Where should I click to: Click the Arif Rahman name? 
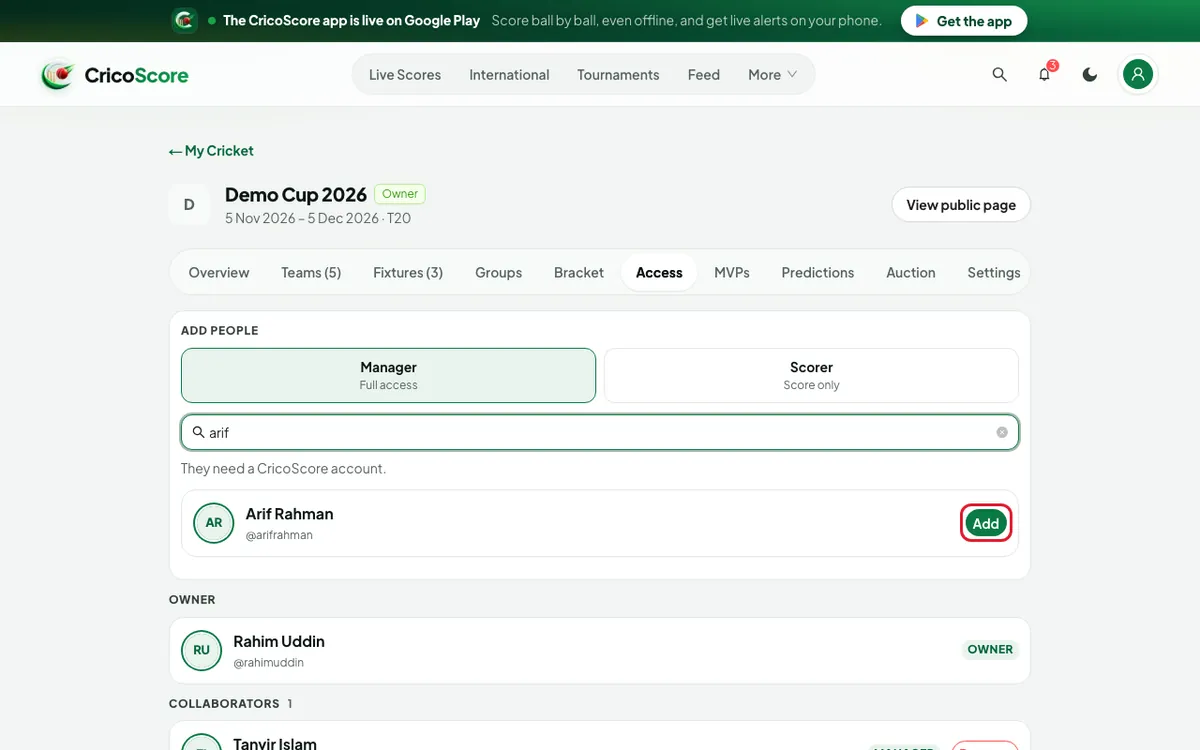coord(290,514)
